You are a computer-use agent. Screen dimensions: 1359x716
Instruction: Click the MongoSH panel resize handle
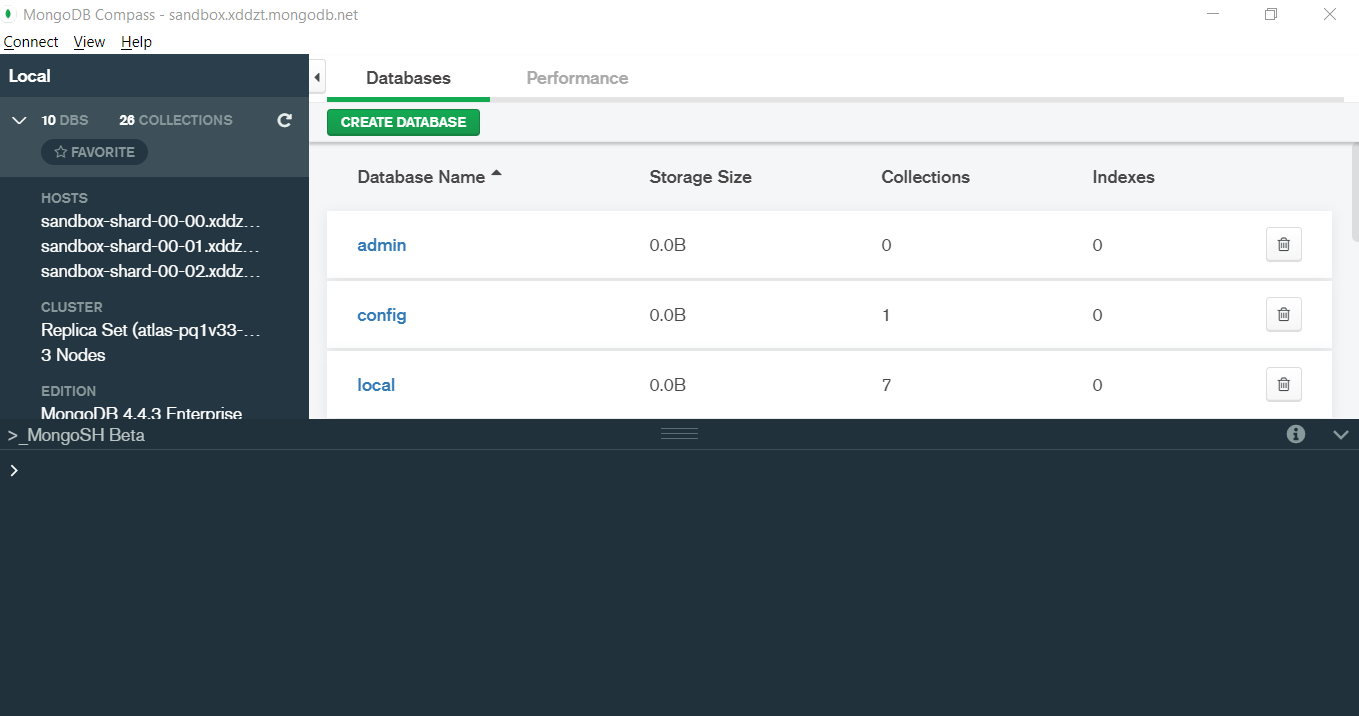[679, 434]
